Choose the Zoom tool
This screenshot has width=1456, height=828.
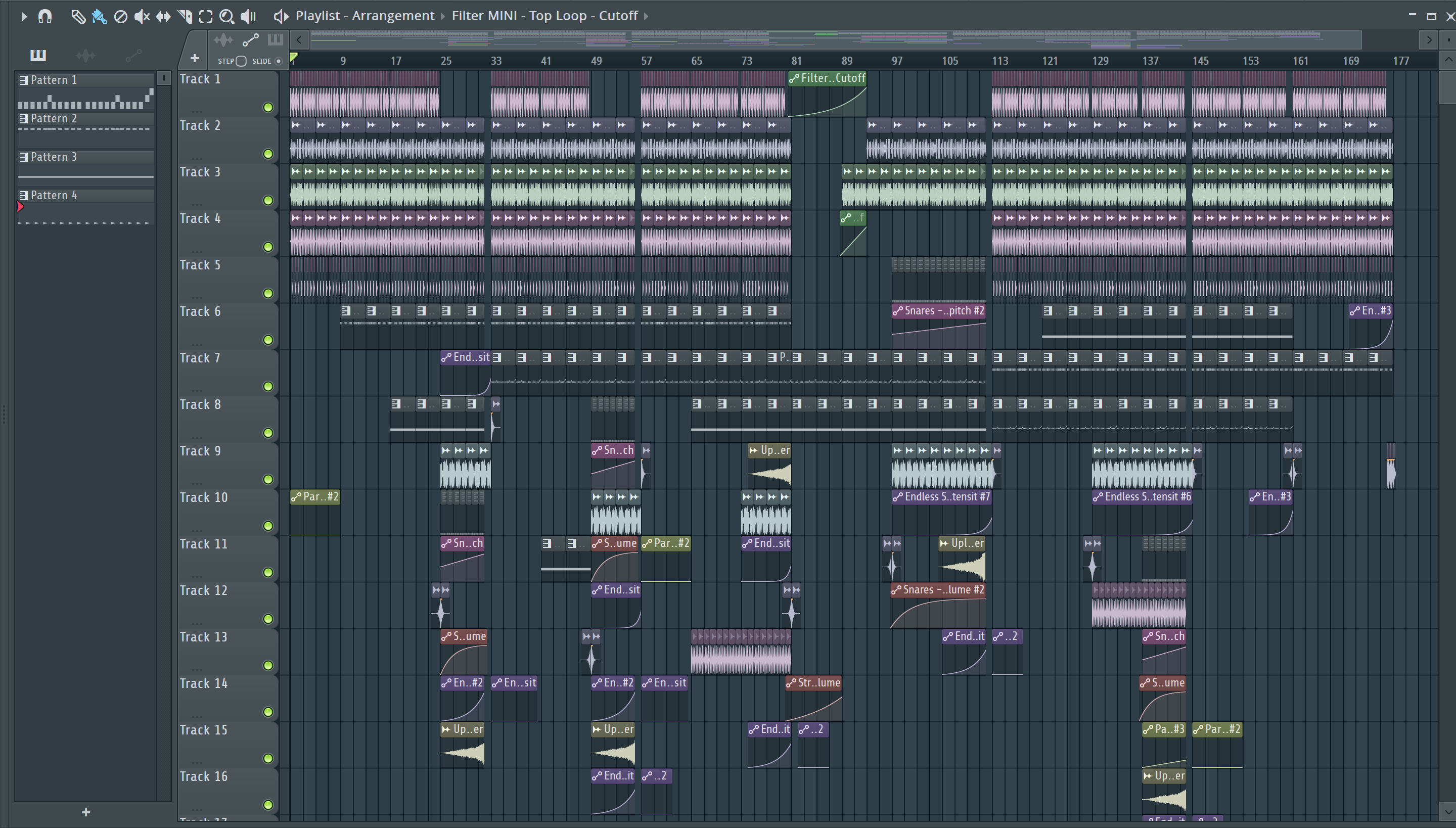(227, 17)
